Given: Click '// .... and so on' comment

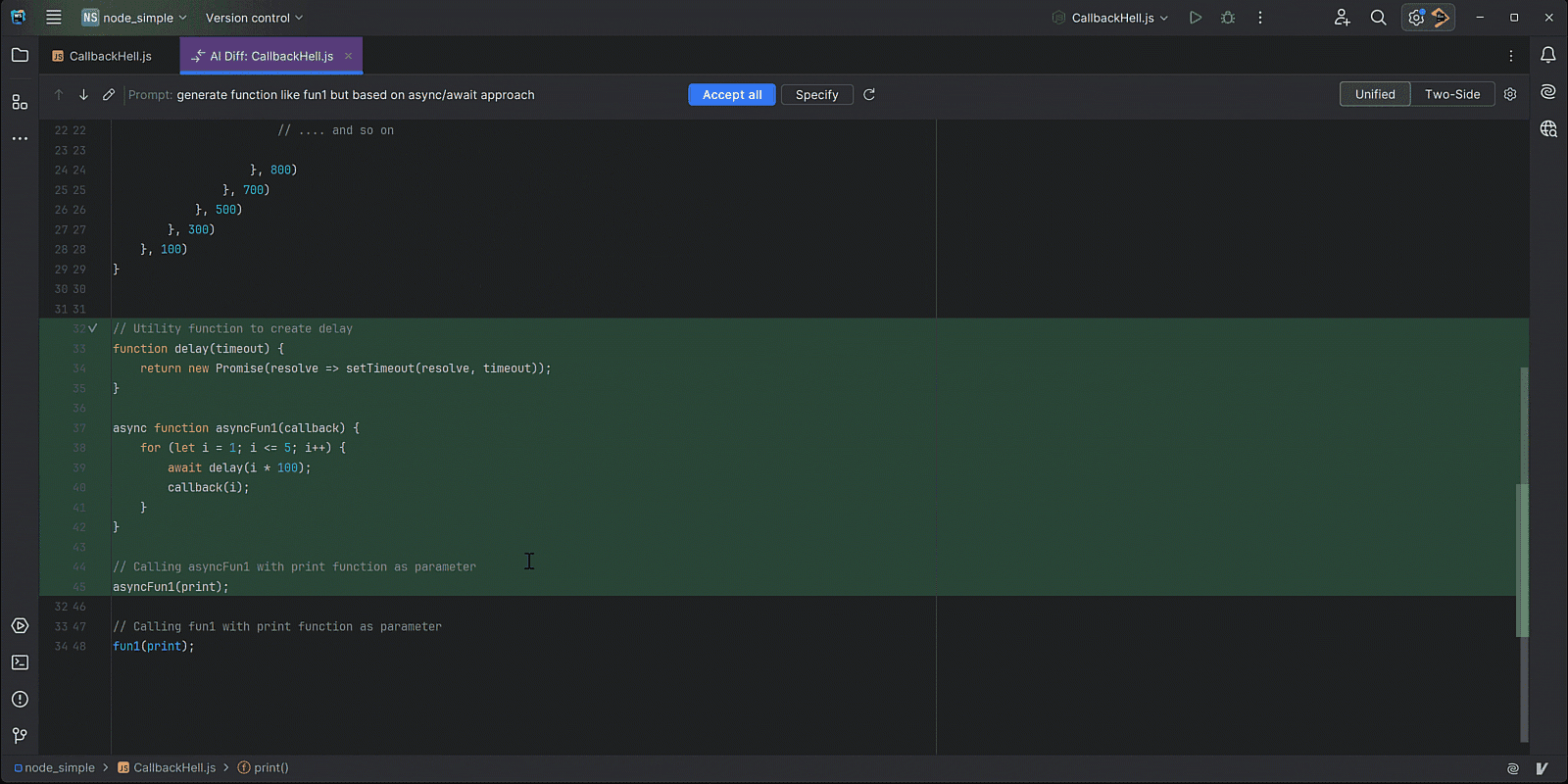Looking at the screenshot, I should point(335,130).
